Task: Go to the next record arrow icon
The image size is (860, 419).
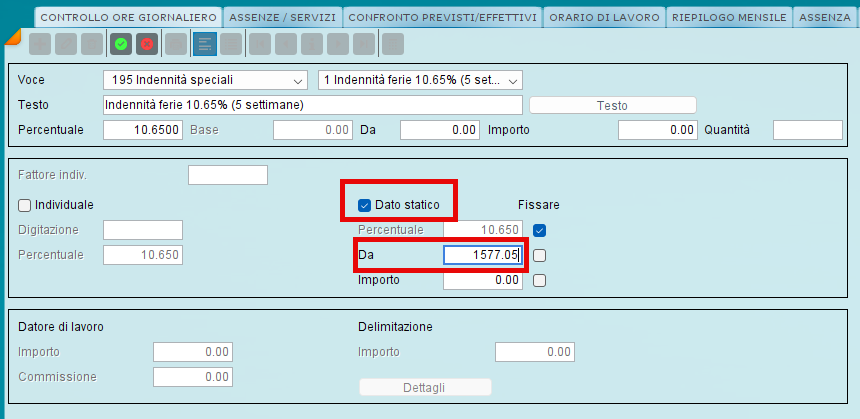Action: pos(338,44)
